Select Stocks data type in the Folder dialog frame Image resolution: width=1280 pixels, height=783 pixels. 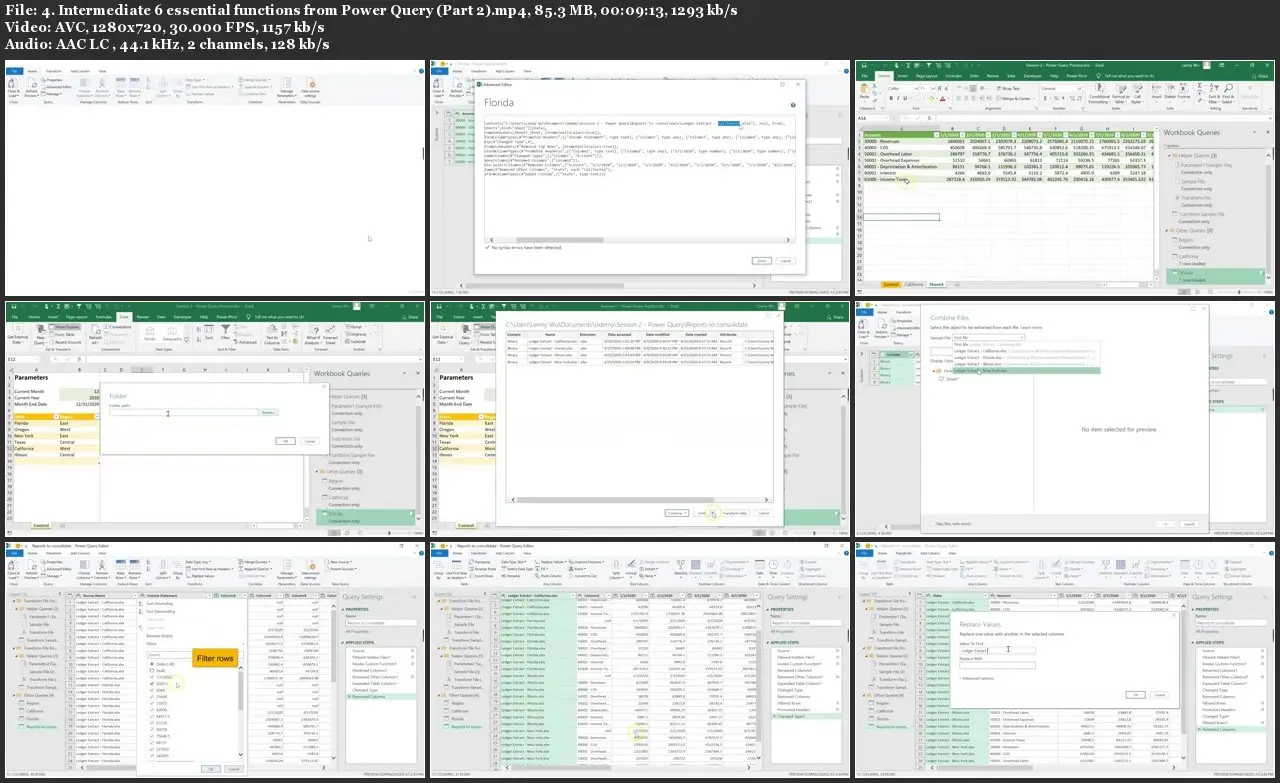tap(149, 333)
